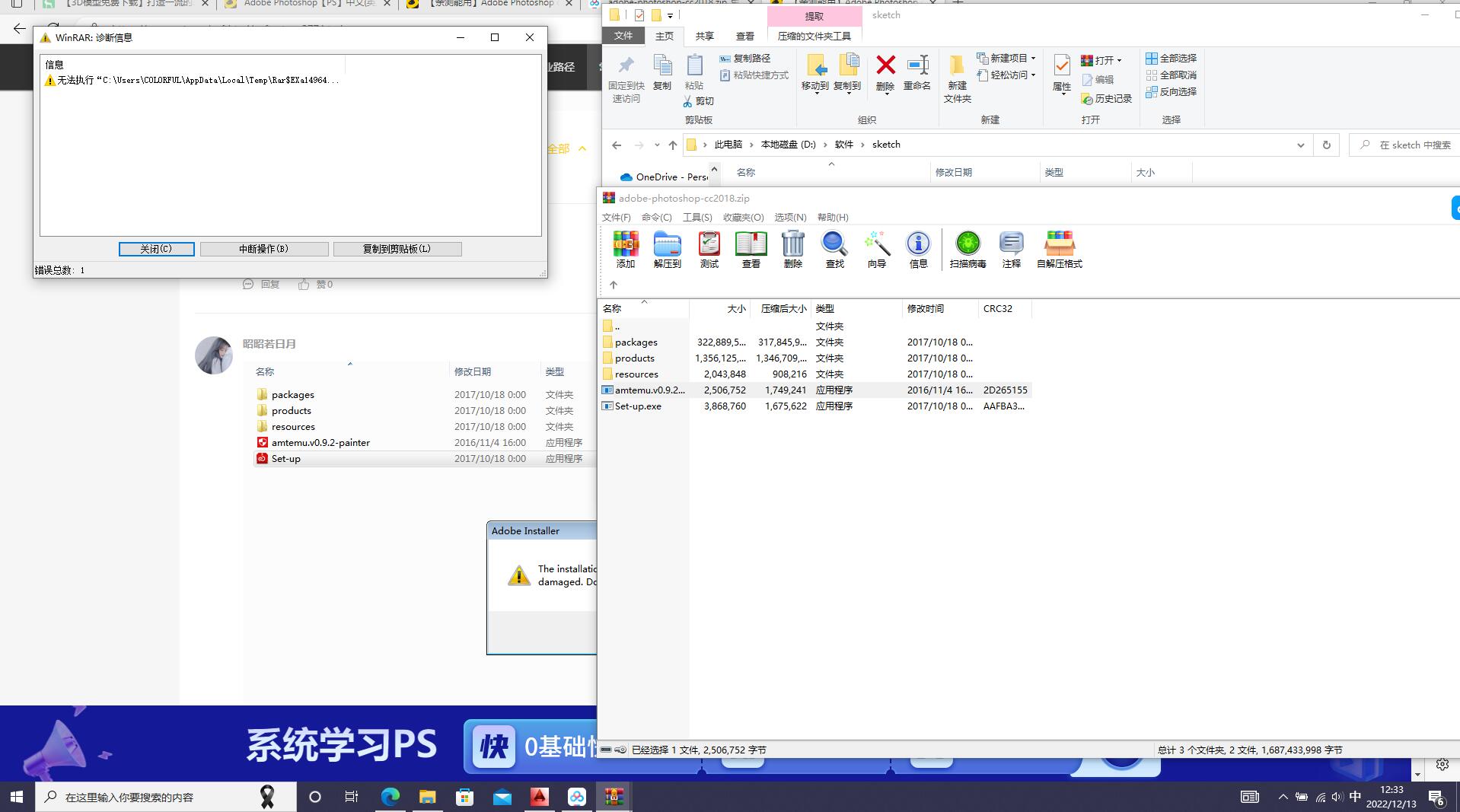Click the Extract To (解压到) icon
1460x812 pixels.
(667, 249)
